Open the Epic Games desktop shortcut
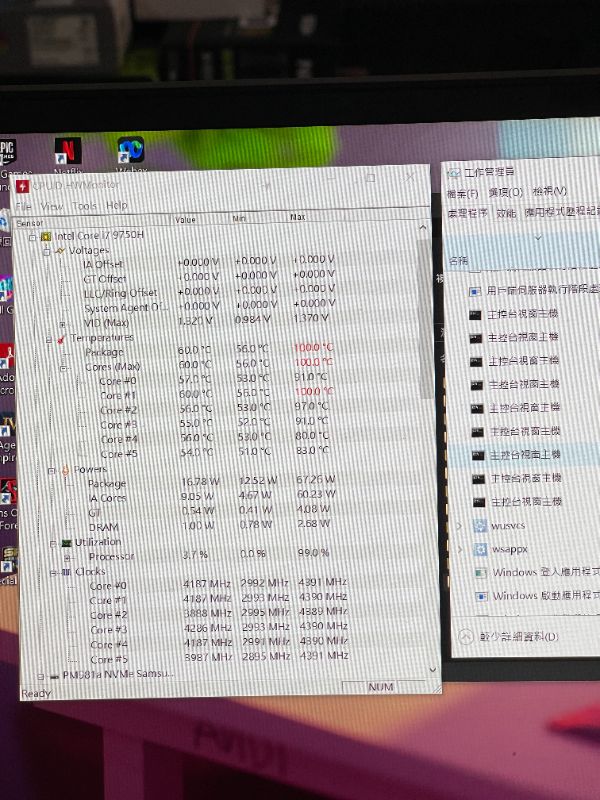Screen dimensions: 600x800 pyautogui.click(x=7, y=152)
